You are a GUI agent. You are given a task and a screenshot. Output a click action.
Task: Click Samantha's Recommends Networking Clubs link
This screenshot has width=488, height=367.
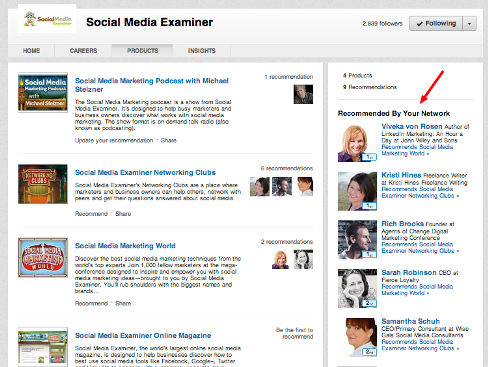coord(420,345)
